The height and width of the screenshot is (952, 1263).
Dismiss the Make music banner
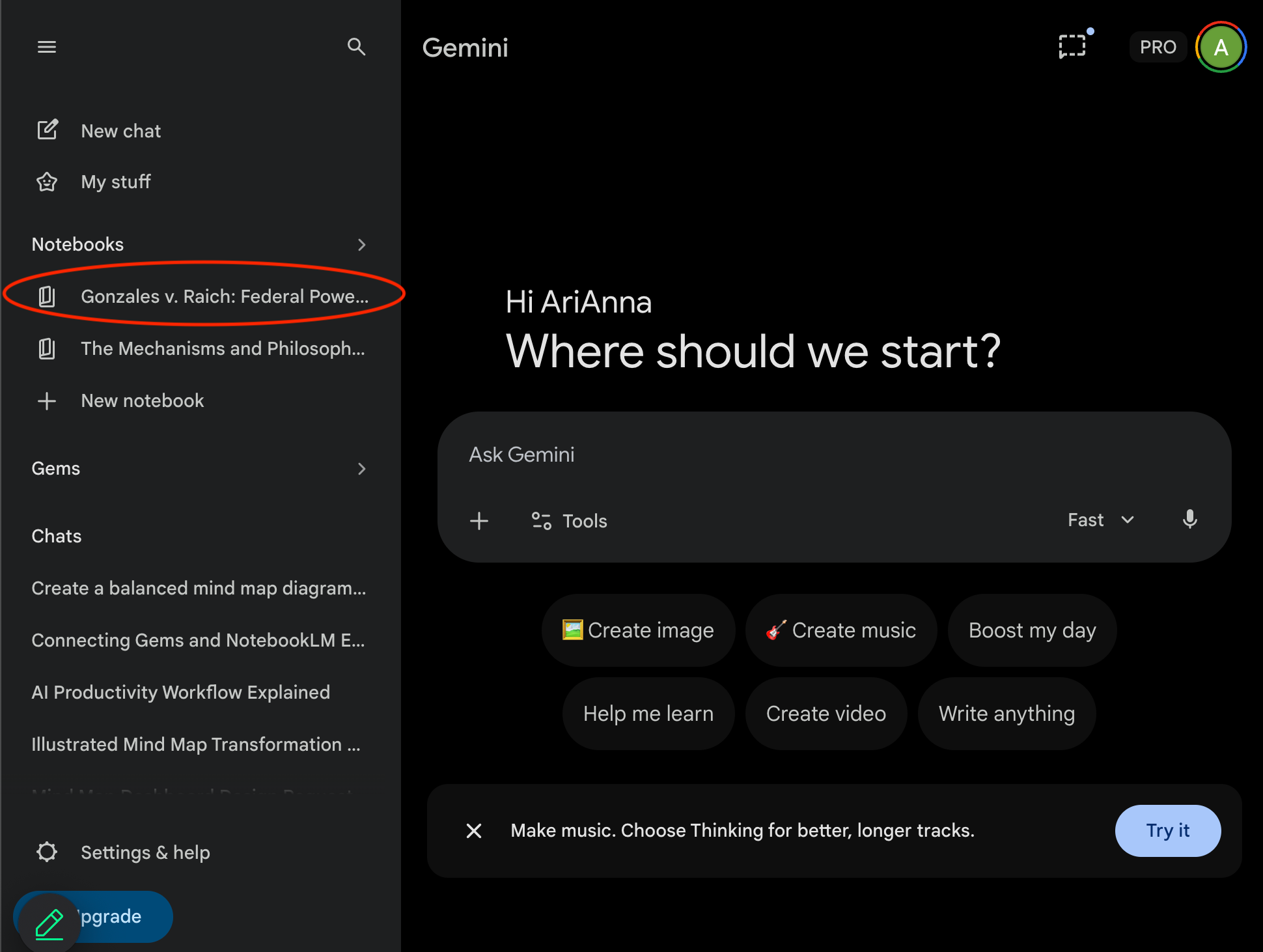pyautogui.click(x=474, y=831)
